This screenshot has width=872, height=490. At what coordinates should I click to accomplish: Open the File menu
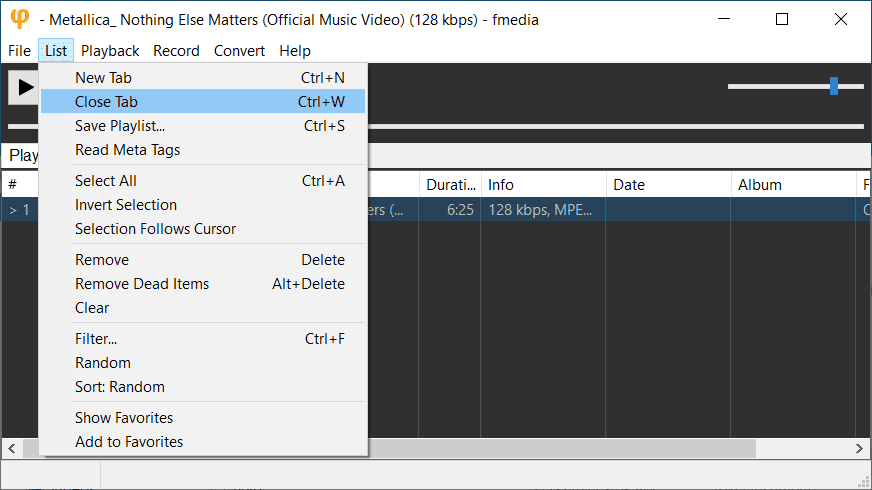19,51
